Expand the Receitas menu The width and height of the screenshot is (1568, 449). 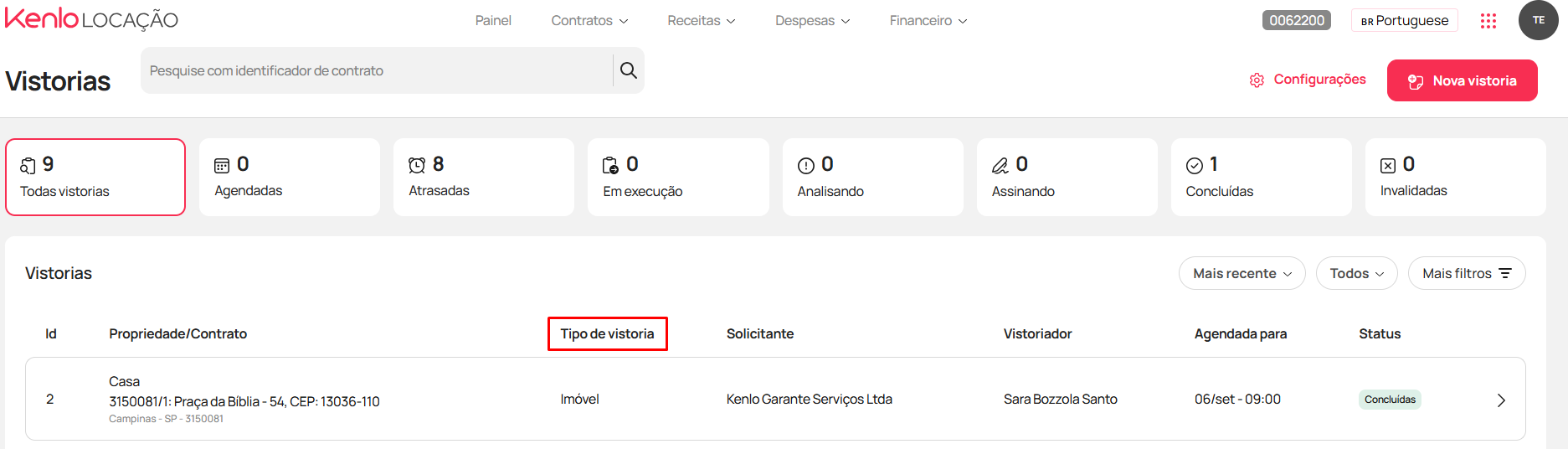point(702,21)
